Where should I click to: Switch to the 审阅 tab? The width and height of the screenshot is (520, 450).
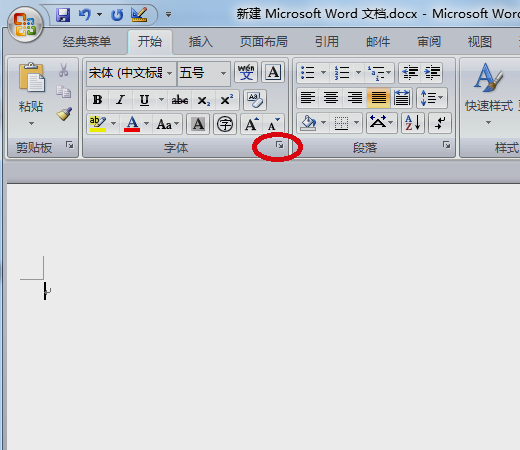(x=429, y=42)
